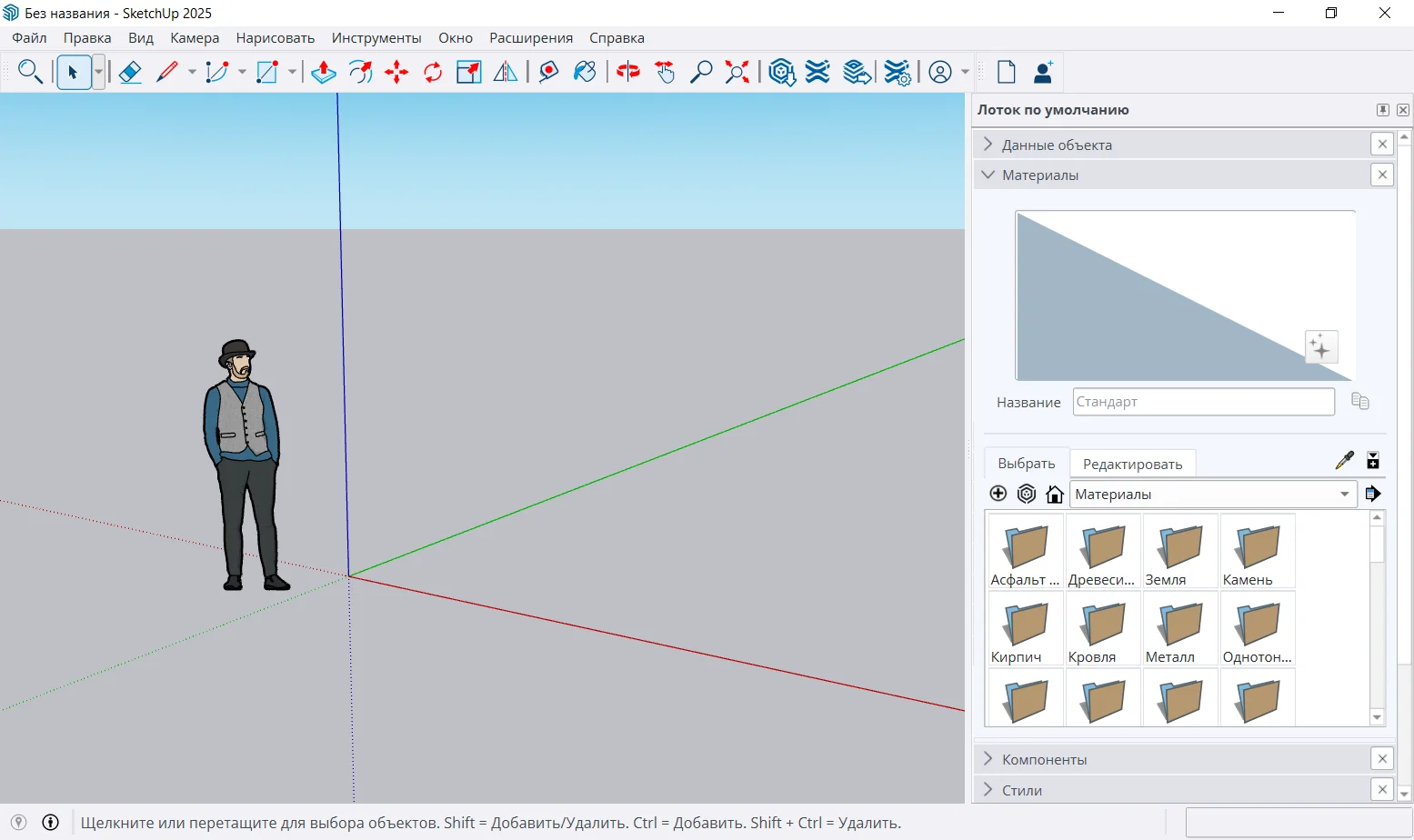Open the Line tool dropdown arrow
This screenshot has width=1414, height=840.
coord(192,72)
